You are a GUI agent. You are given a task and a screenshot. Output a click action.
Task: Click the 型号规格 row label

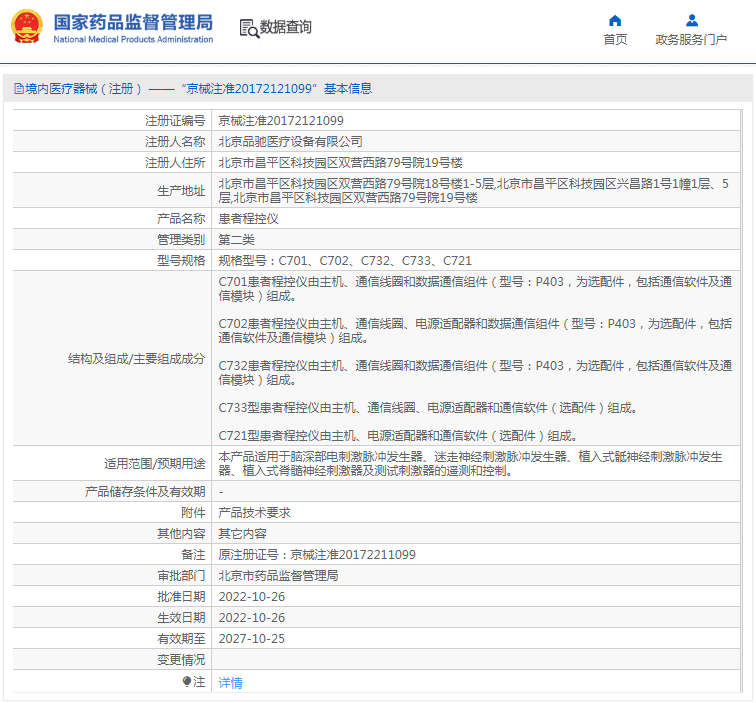(x=181, y=261)
